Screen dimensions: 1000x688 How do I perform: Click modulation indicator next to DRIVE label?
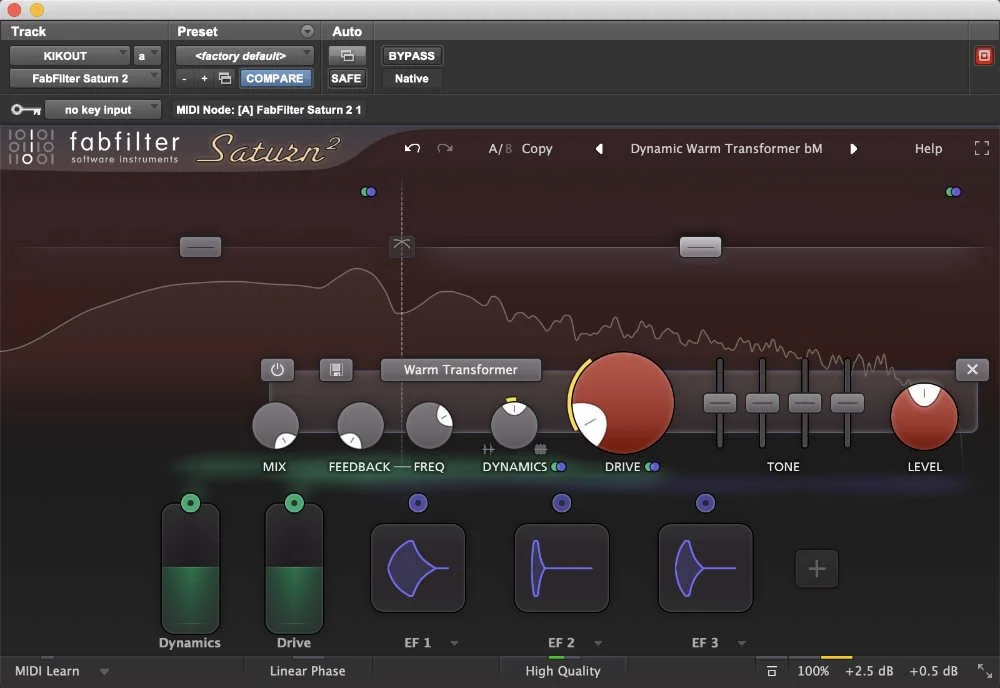point(652,467)
